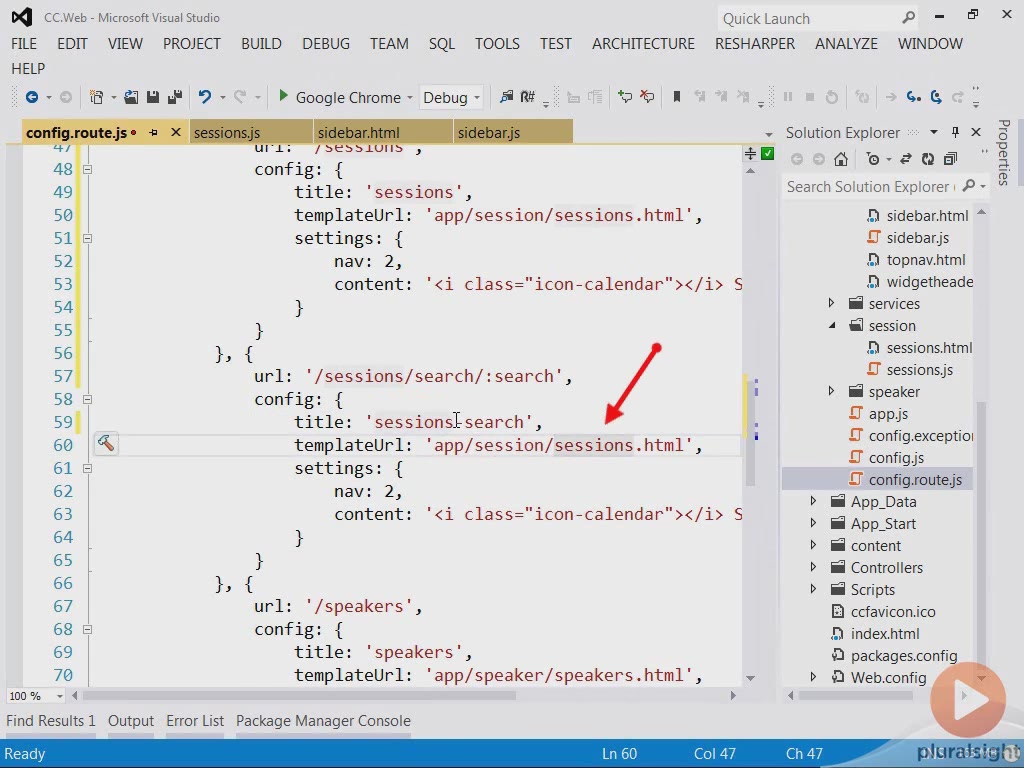The width and height of the screenshot is (1024, 768).
Task: Expand the speaker folder
Action: (x=831, y=391)
